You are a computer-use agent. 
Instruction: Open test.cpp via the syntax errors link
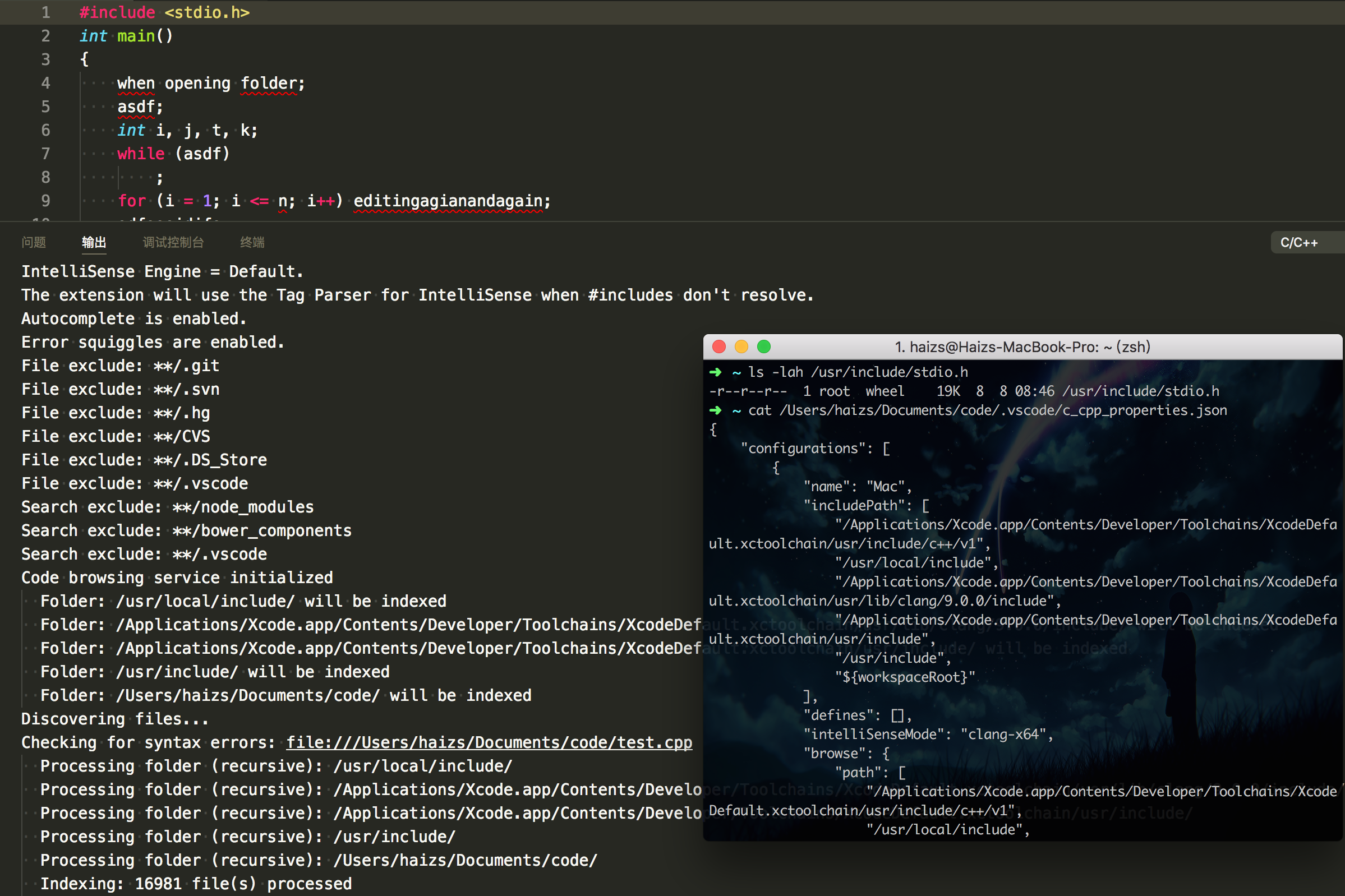489,742
